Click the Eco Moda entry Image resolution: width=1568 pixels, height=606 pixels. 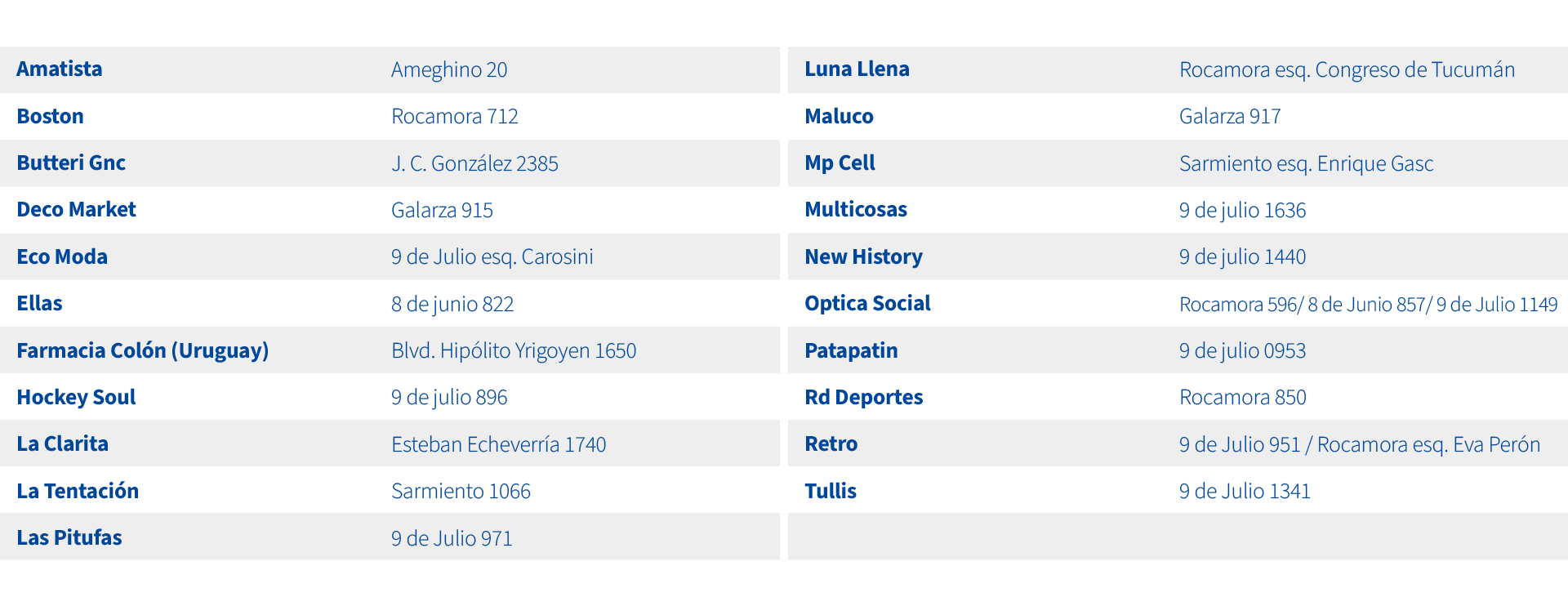coord(62,256)
